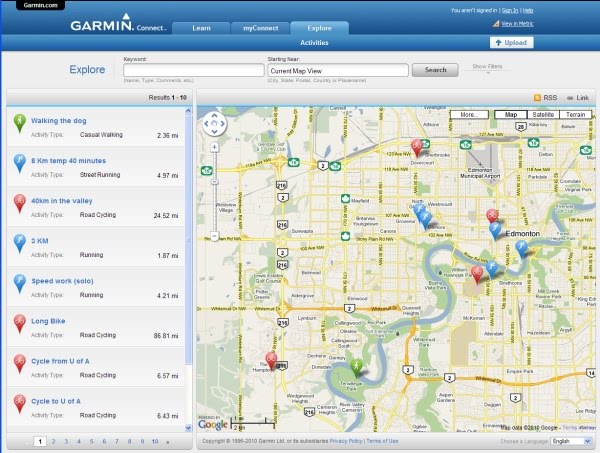Click the Garmin.com tab at top left
The image size is (600, 453).
41,5
